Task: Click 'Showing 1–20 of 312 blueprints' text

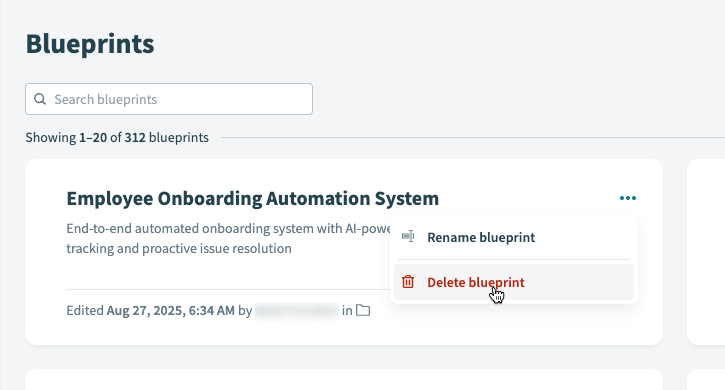Action: tap(117, 137)
